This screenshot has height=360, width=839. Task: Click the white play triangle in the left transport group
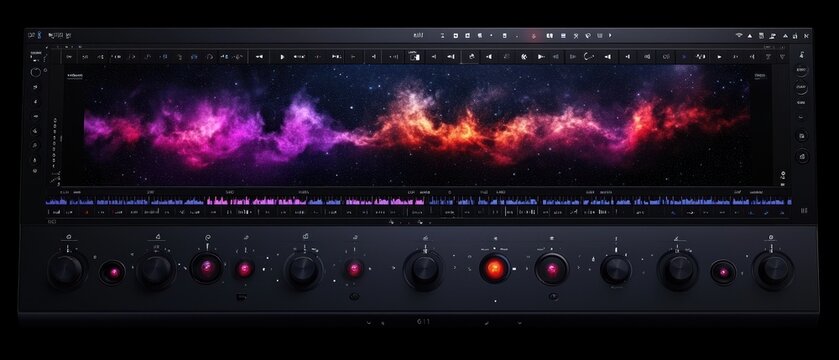[x=283, y=57]
